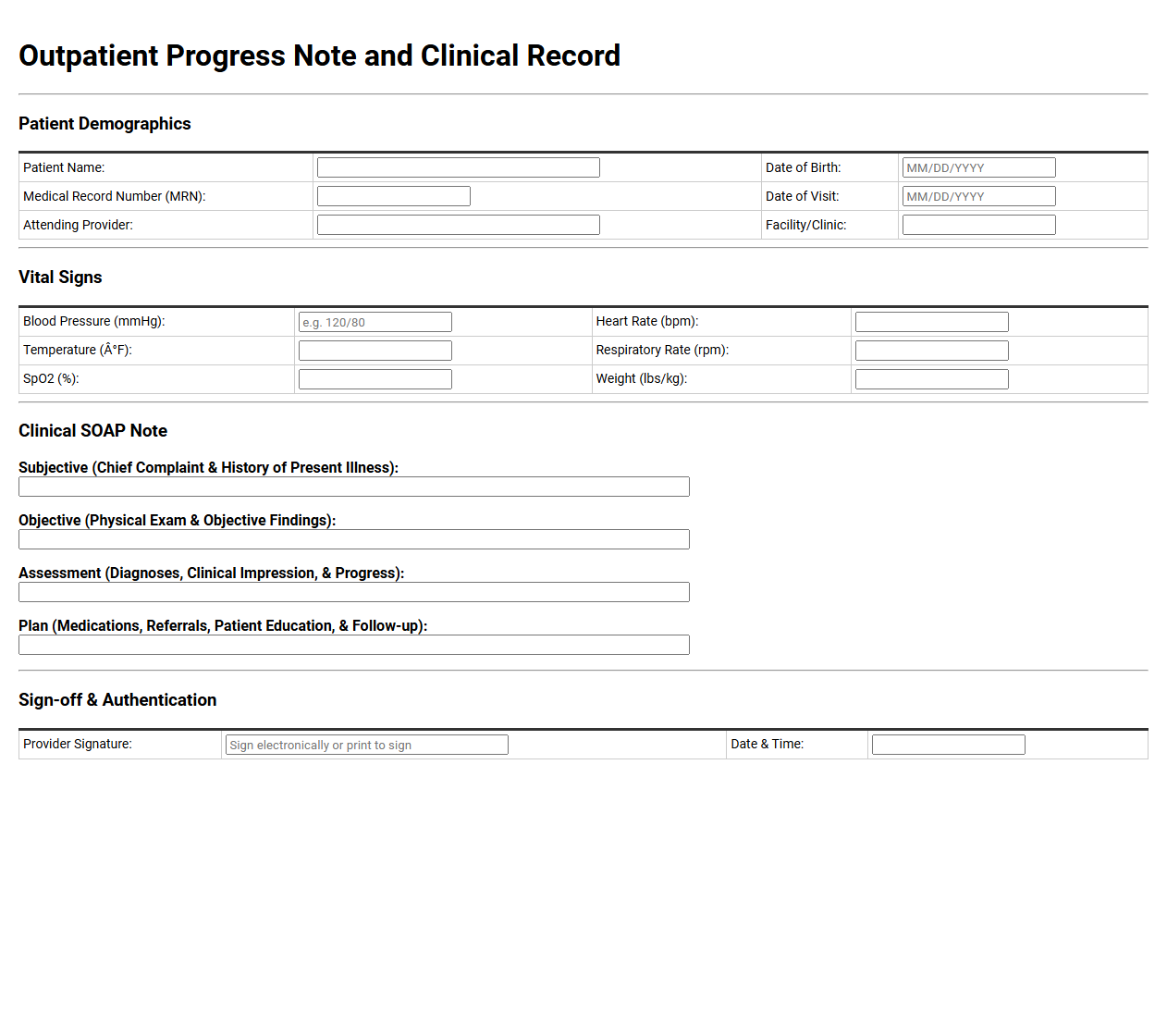The width and height of the screenshot is (1167, 1036).
Task: Click the Subjective chief complaint field
Action: [354, 487]
